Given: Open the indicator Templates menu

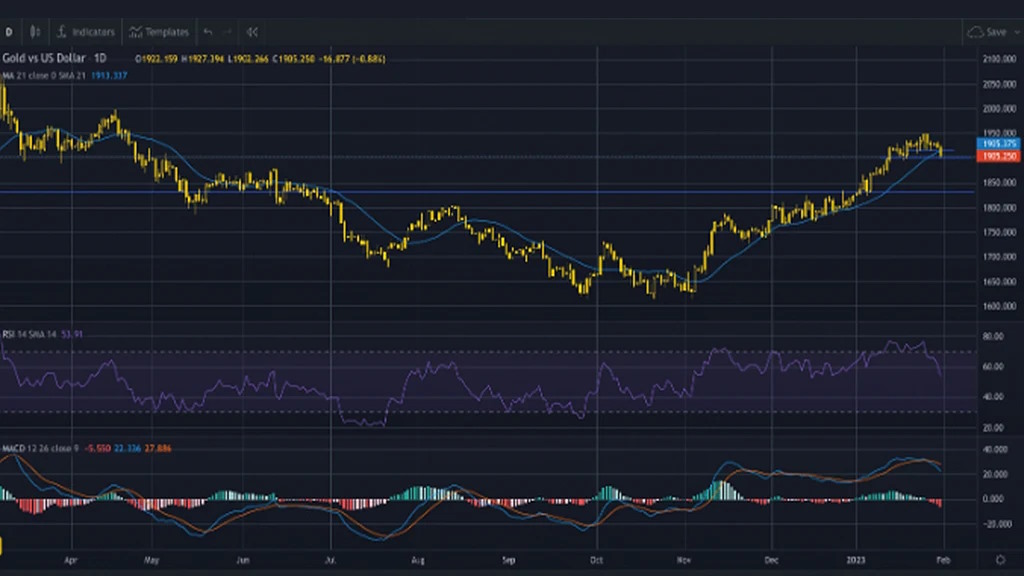Looking at the screenshot, I should [159, 32].
